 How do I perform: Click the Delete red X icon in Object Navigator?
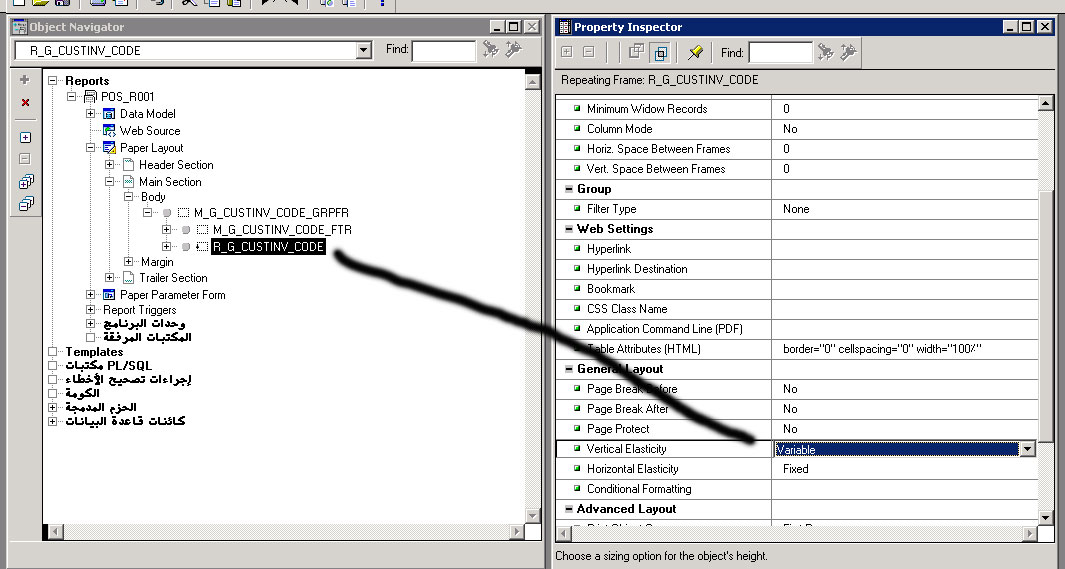(x=25, y=103)
